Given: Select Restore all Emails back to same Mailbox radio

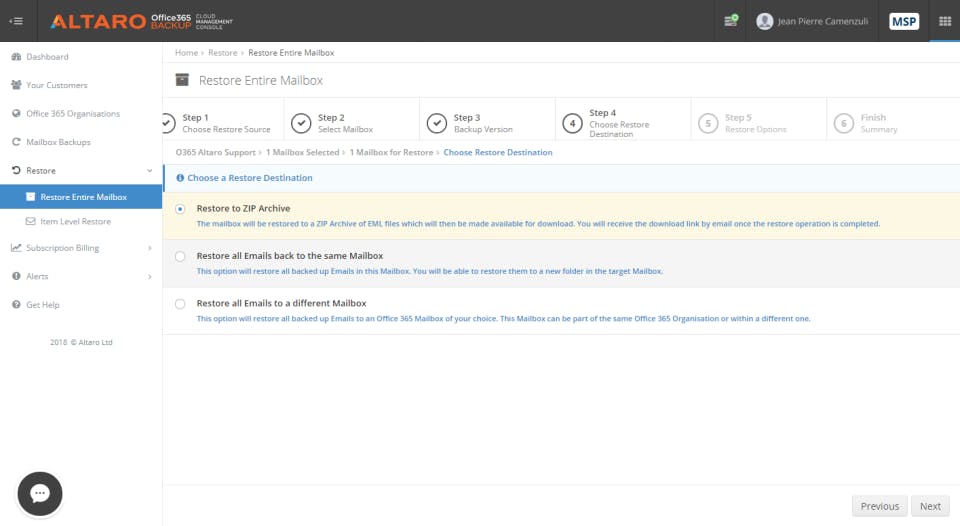Looking at the screenshot, I should tap(180, 257).
